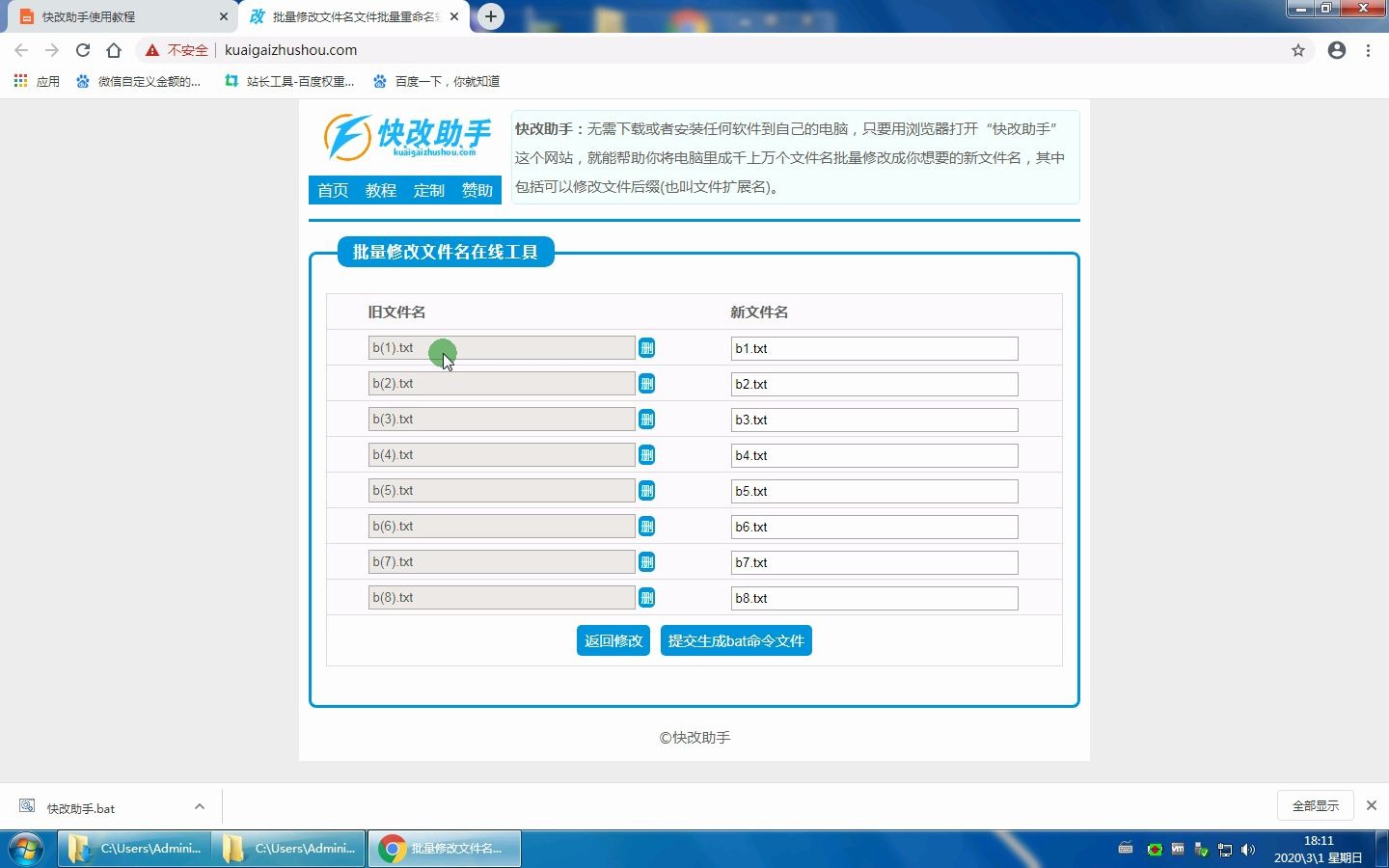Switch to the 快改助手使用教程 tab
The width and height of the screenshot is (1389, 868).
point(121,16)
